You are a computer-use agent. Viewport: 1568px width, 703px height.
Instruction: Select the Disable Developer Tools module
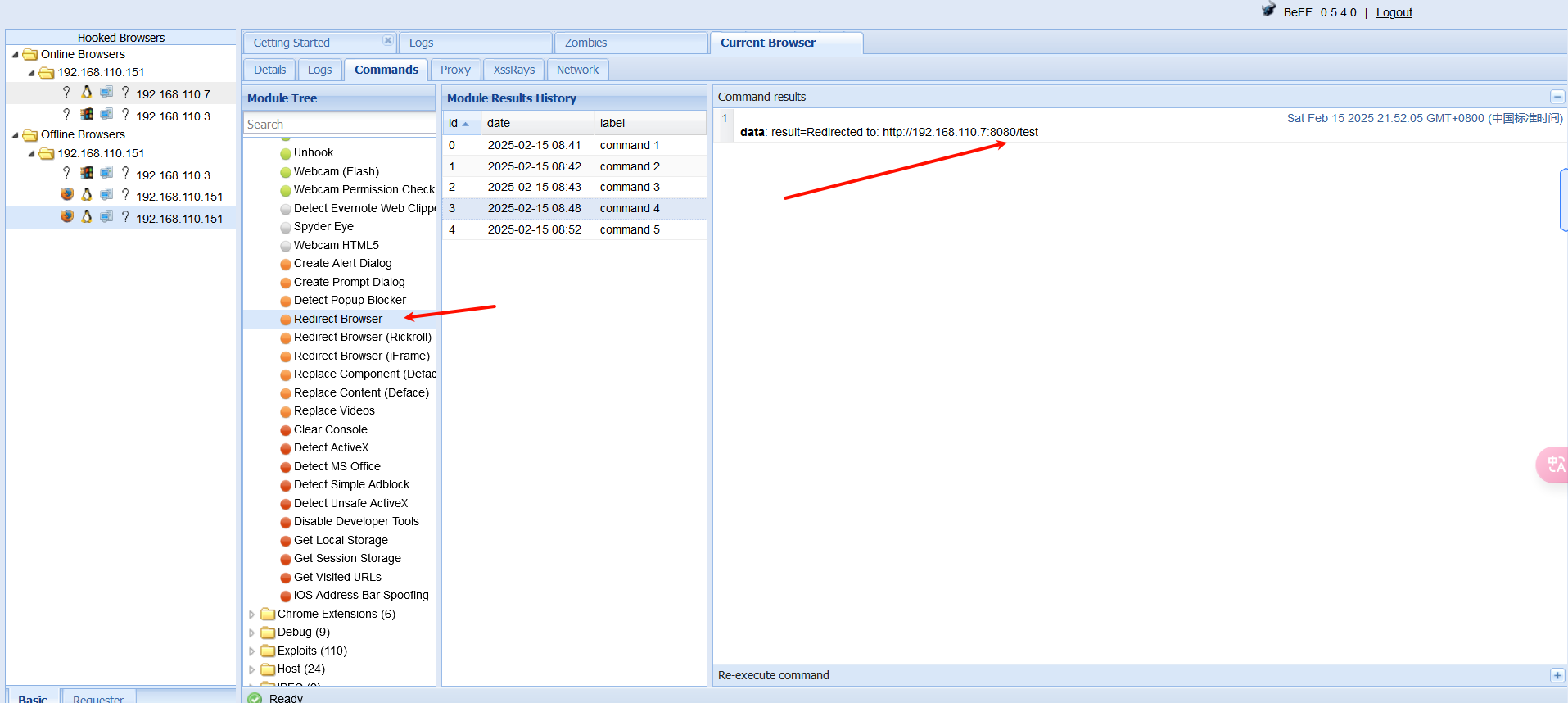click(x=356, y=522)
